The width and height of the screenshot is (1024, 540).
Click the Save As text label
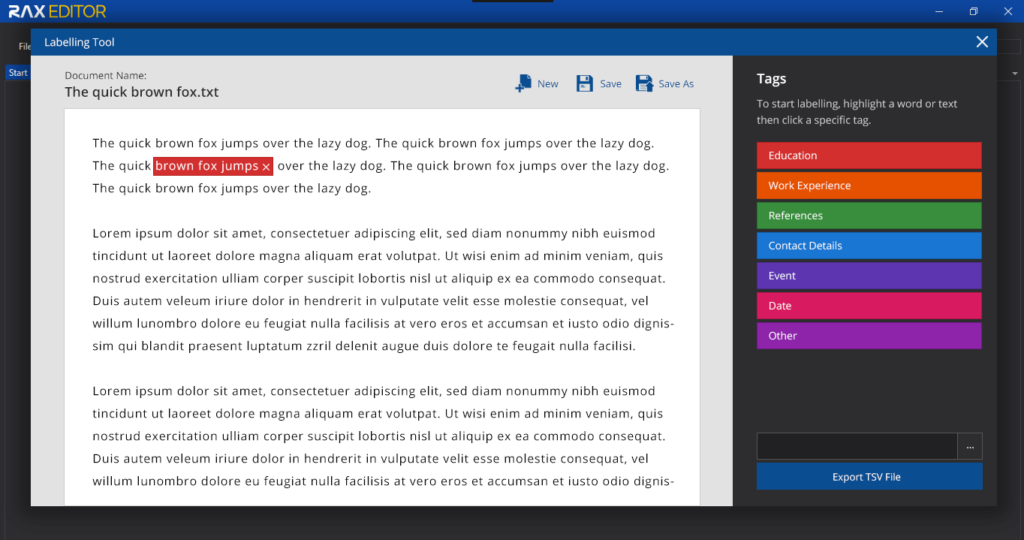pyautogui.click(x=676, y=84)
